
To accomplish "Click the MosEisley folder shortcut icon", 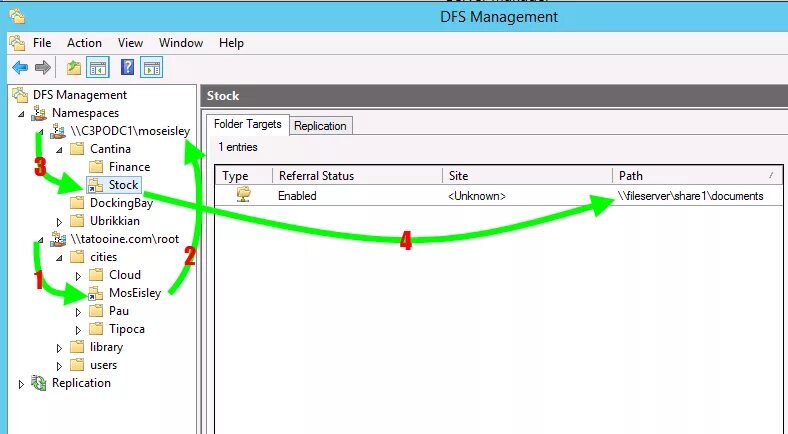I will (95, 293).
